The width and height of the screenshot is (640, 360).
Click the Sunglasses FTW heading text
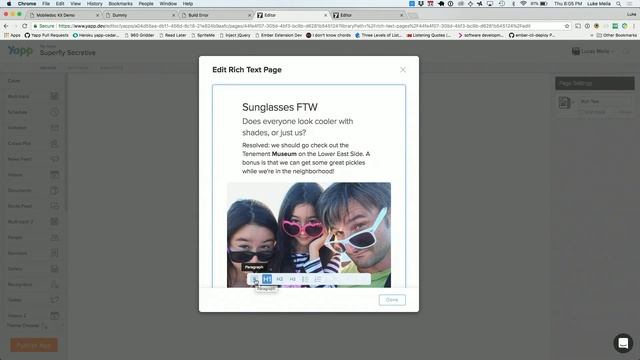280,107
